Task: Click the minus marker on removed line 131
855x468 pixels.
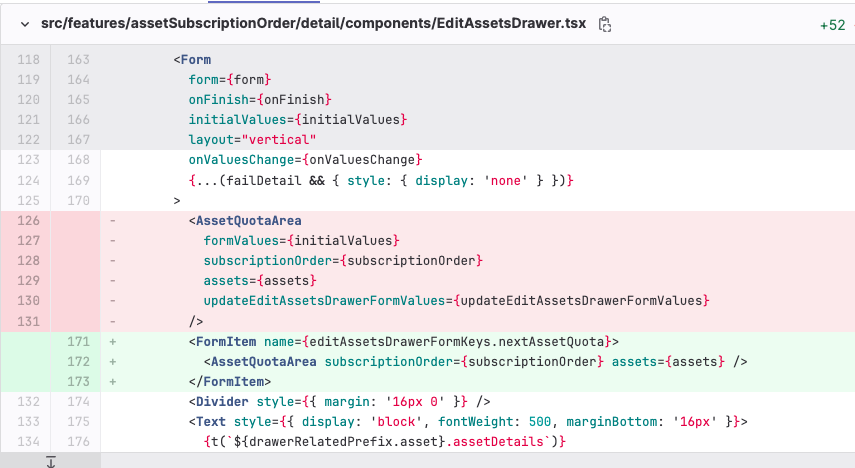Action: pos(113,321)
